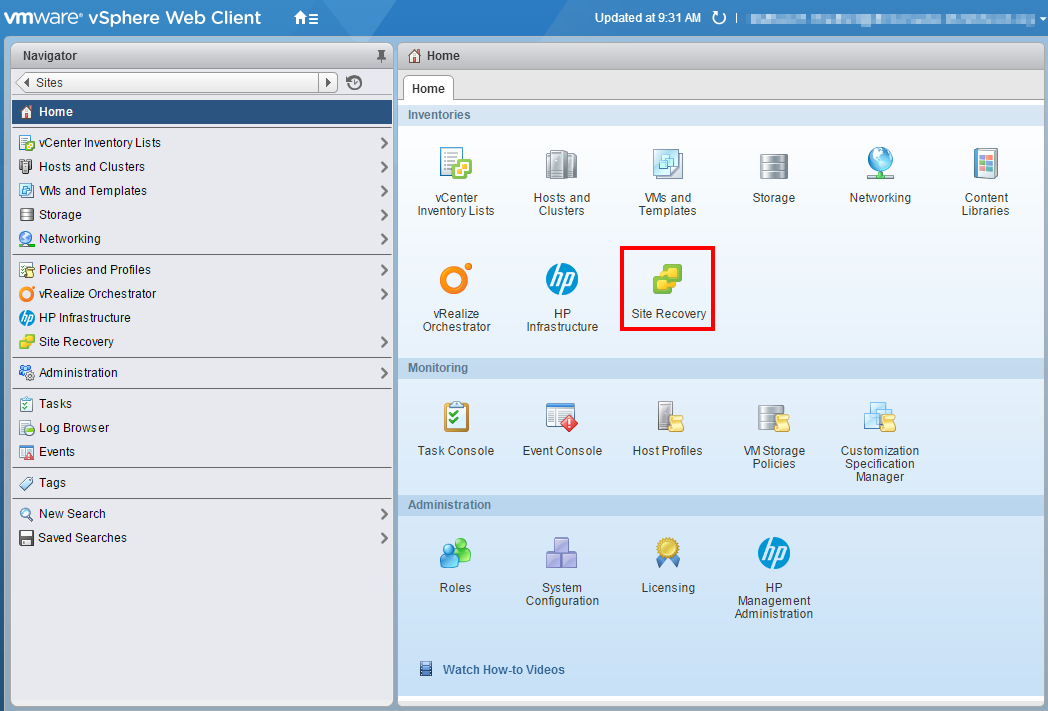
Task: Select Log Browser in the Navigator
Action: (202, 428)
